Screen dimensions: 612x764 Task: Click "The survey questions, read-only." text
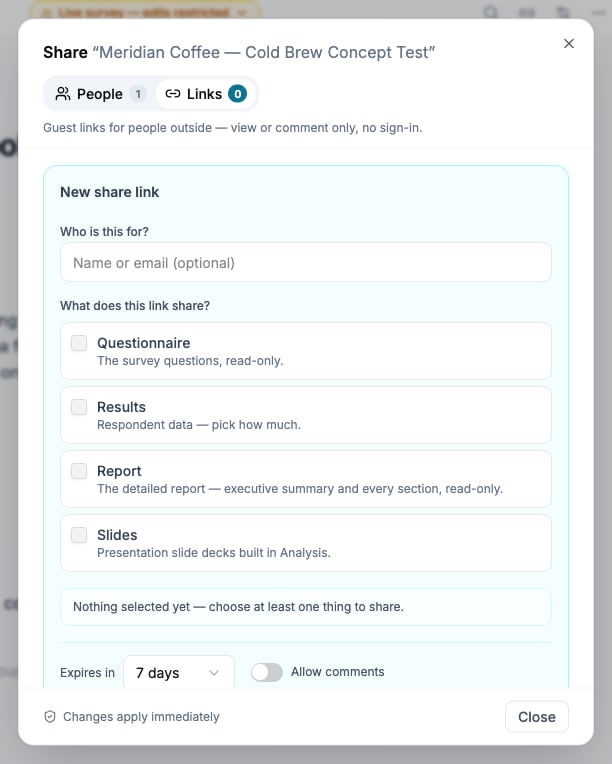click(190, 361)
